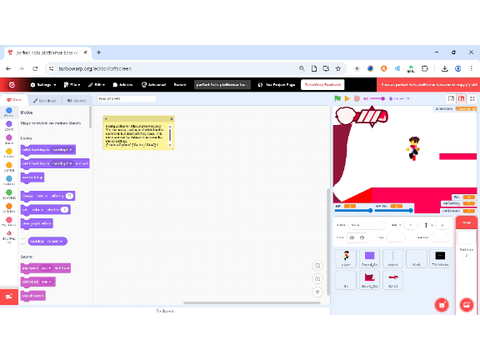Select the Events block category
The width and height of the screenshot is (480, 360).
click(9, 153)
